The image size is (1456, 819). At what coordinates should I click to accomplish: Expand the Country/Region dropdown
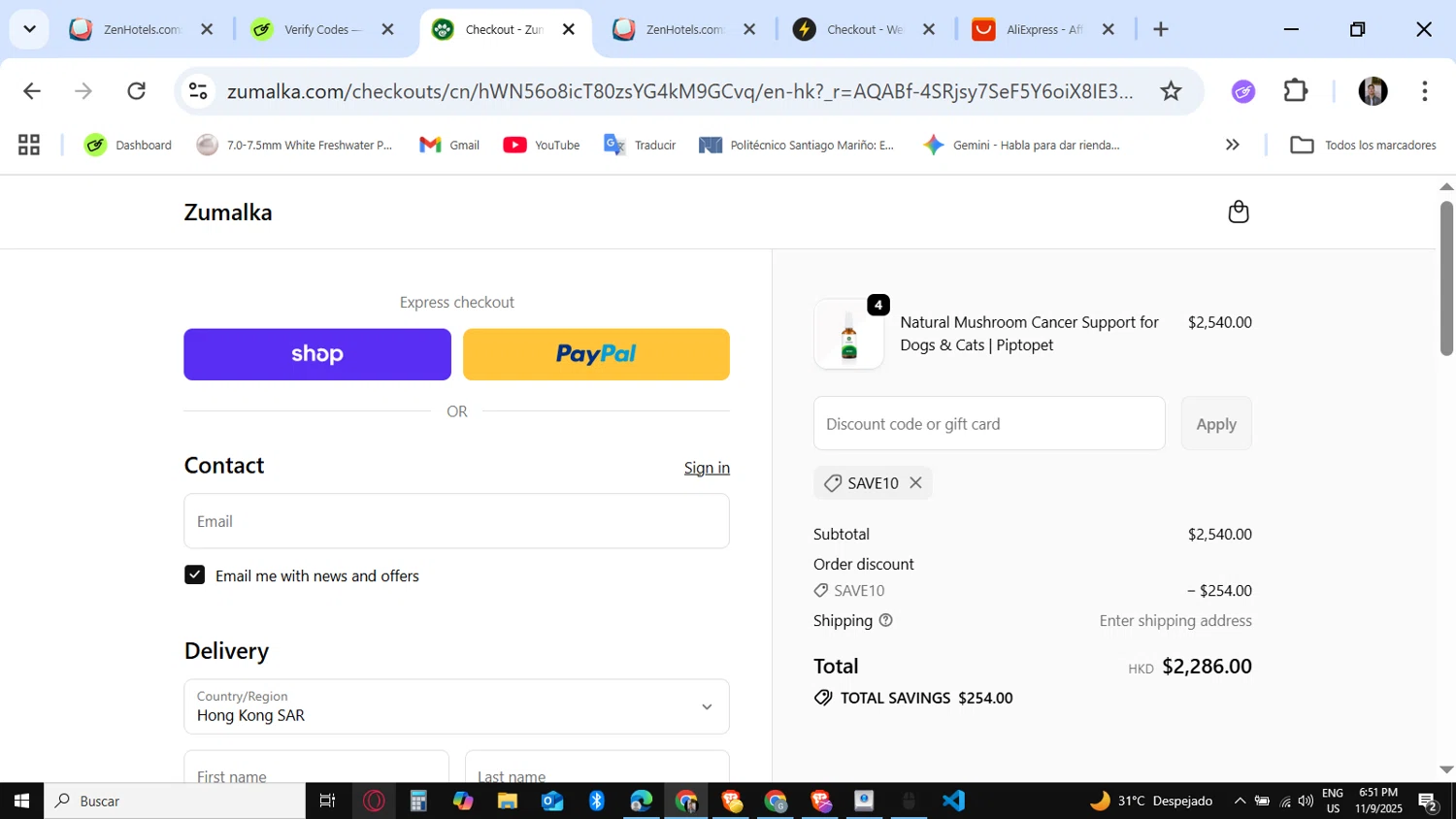[x=456, y=706]
